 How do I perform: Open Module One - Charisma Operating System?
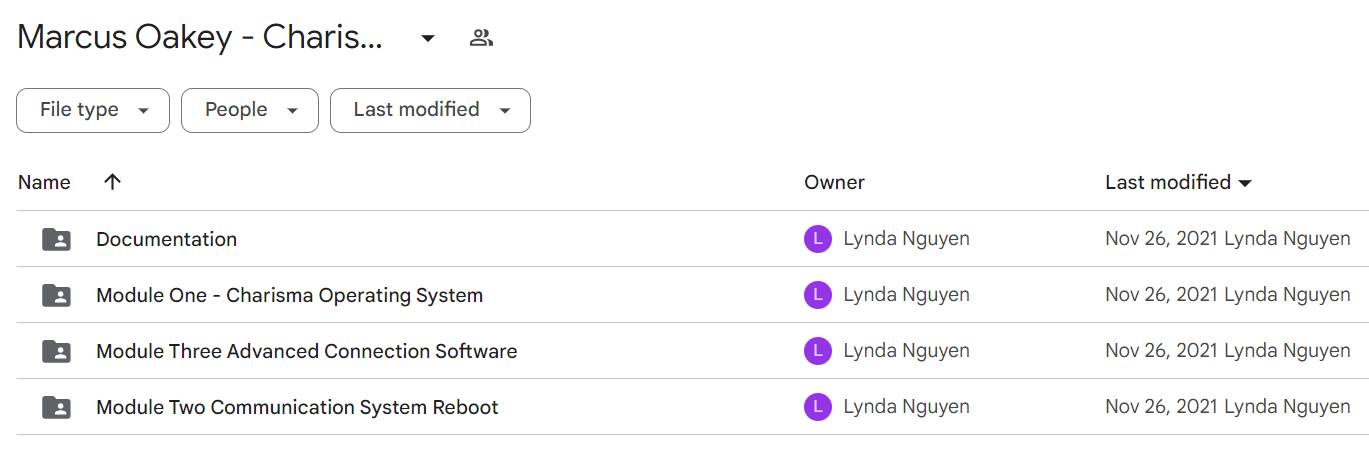(289, 295)
